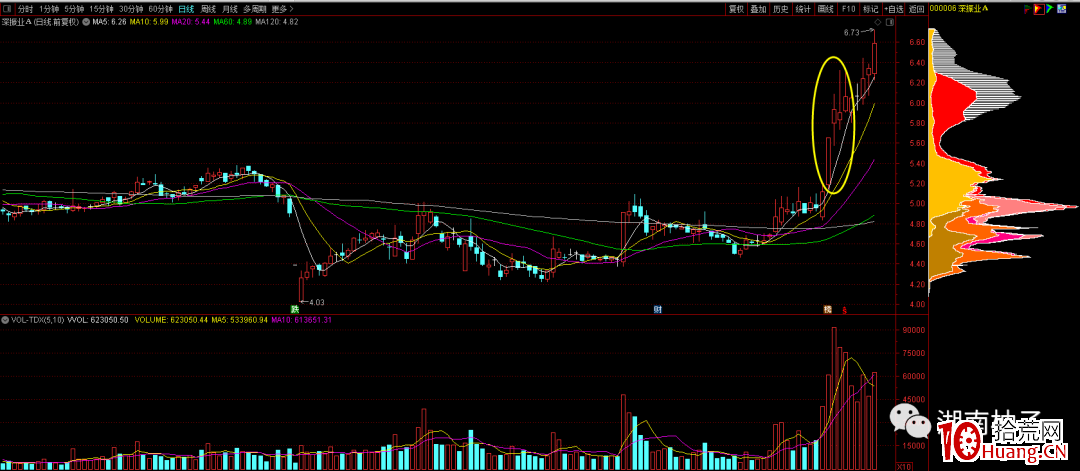The width and height of the screenshot is (1080, 471).
Task: Click the MA10: 5.99 label
Action: pos(149,22)
